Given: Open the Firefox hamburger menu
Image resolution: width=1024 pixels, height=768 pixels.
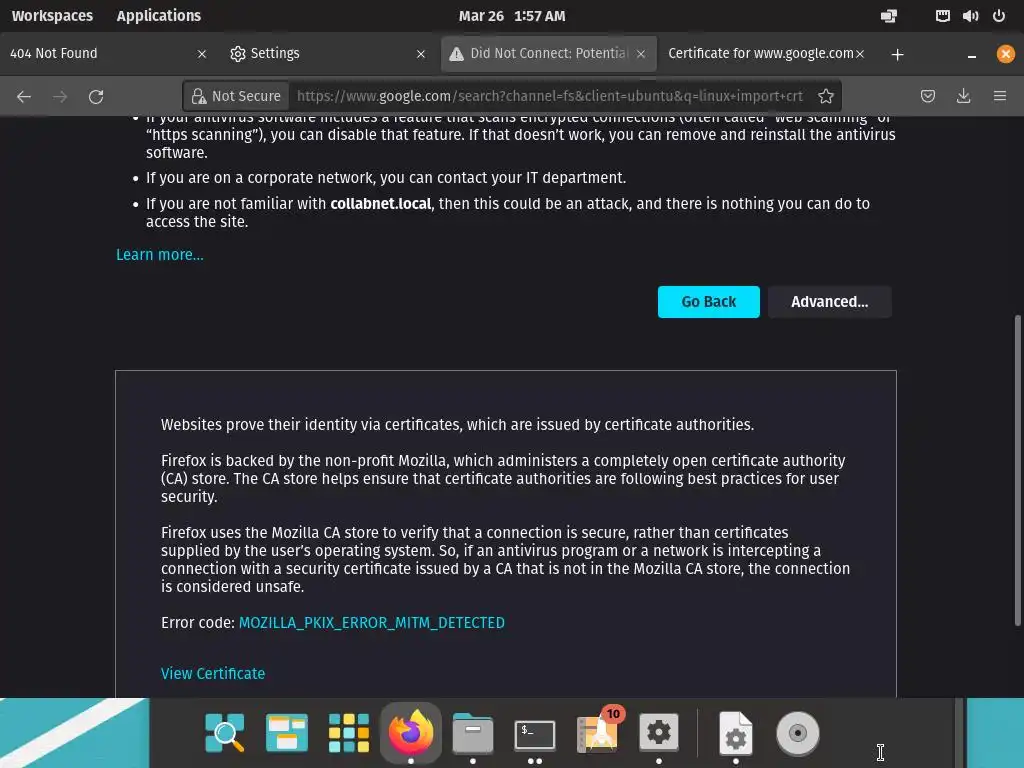Looking at the screenshot, I should [999, 96].
